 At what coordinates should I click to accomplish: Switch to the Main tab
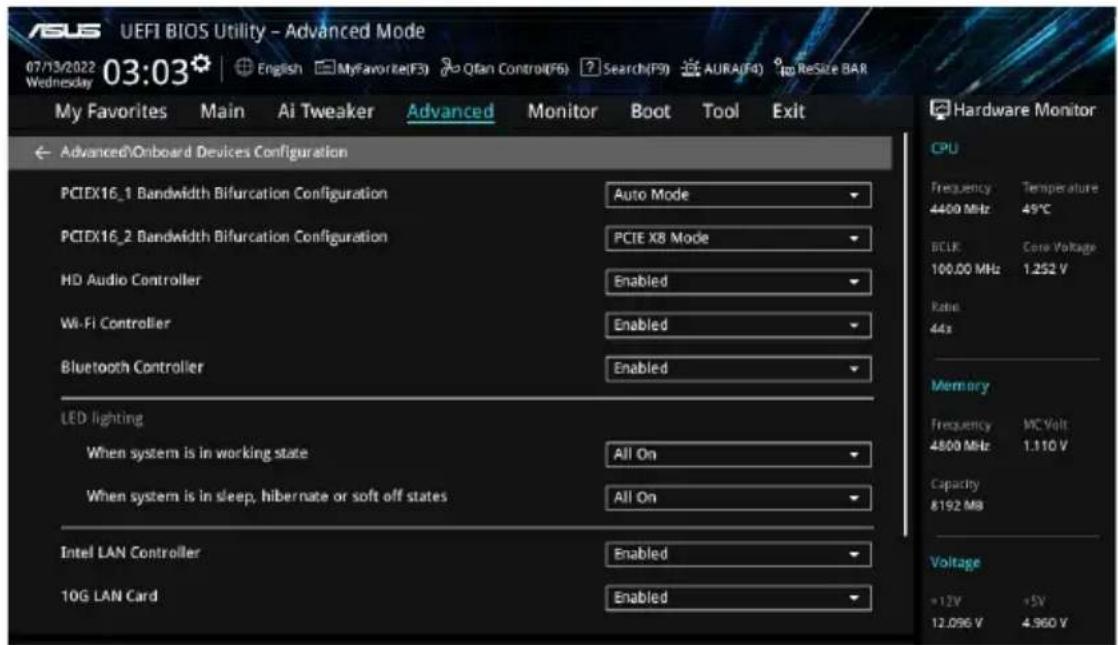222,111
